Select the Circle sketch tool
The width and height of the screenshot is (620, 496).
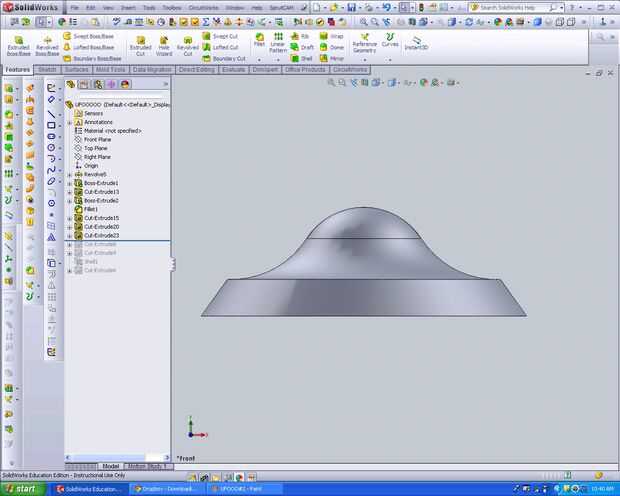point(51,148)
